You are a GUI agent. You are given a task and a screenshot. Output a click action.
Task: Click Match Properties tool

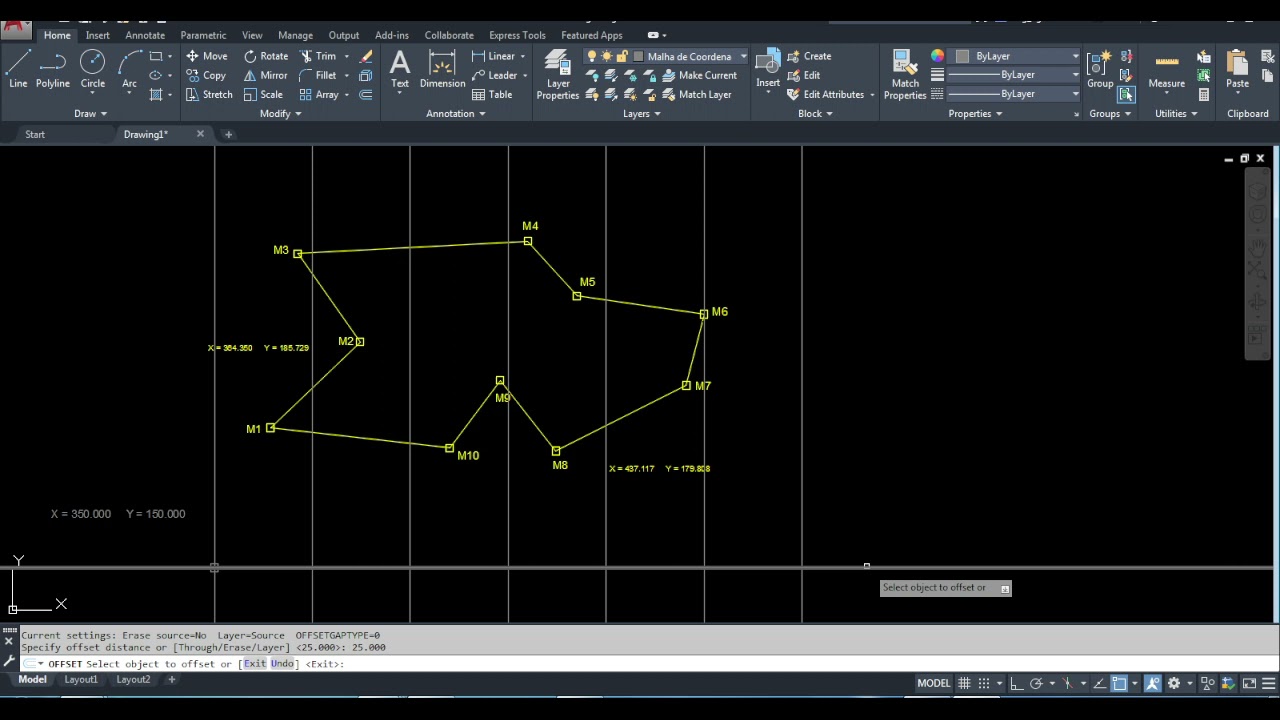click(905, 76)
